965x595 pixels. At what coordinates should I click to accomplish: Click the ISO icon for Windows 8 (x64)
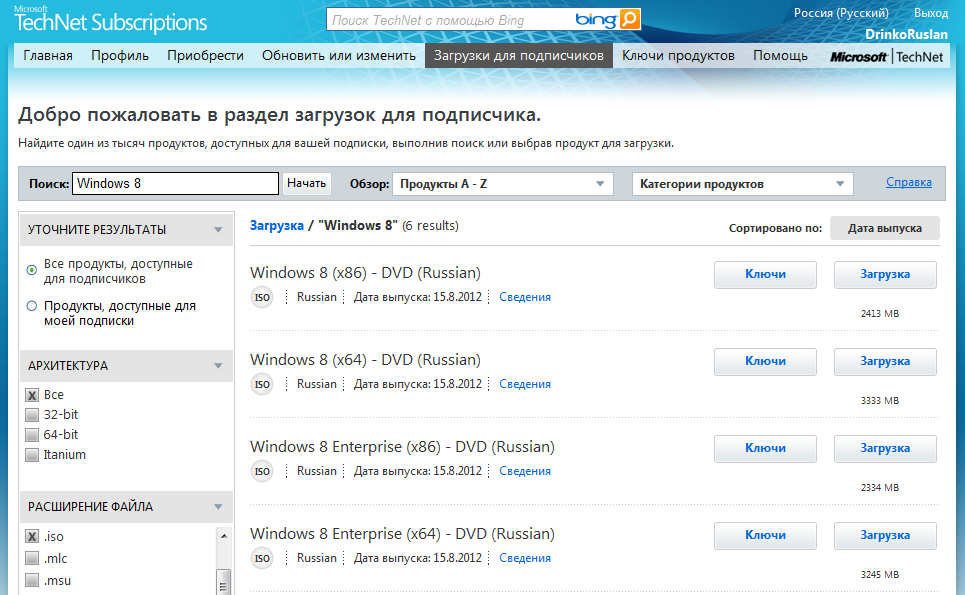[x=262, y=385]
